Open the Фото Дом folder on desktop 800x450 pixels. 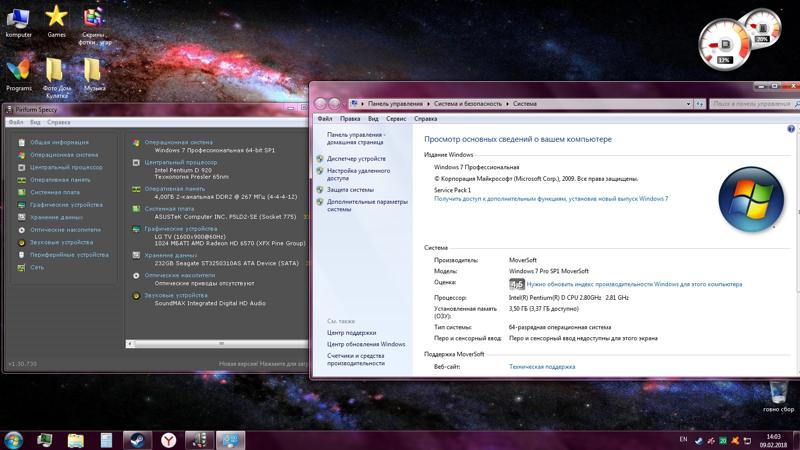(56, 78)
